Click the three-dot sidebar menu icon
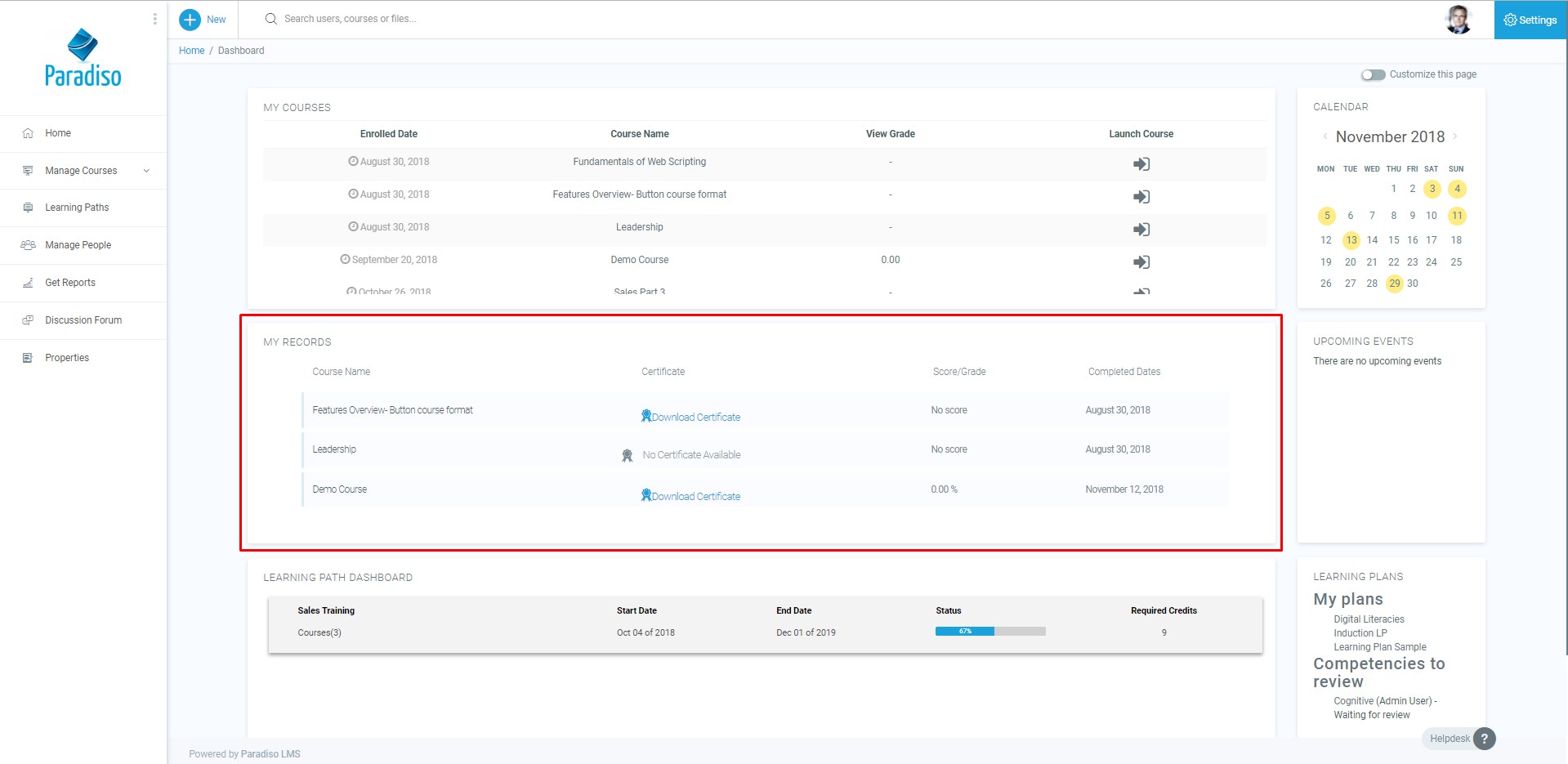 [x=154, y=19]
